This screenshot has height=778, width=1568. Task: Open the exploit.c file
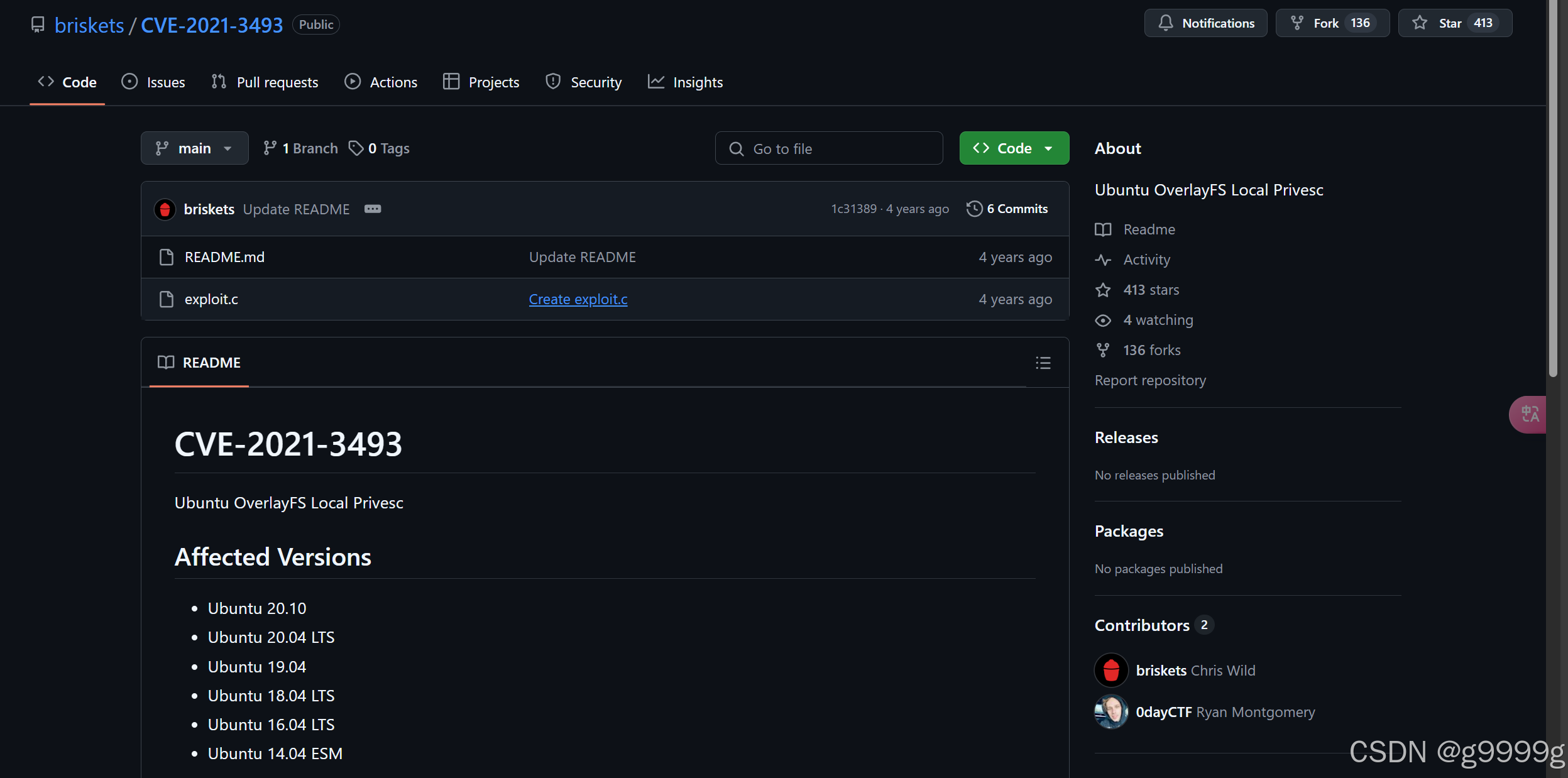[211, 299]
